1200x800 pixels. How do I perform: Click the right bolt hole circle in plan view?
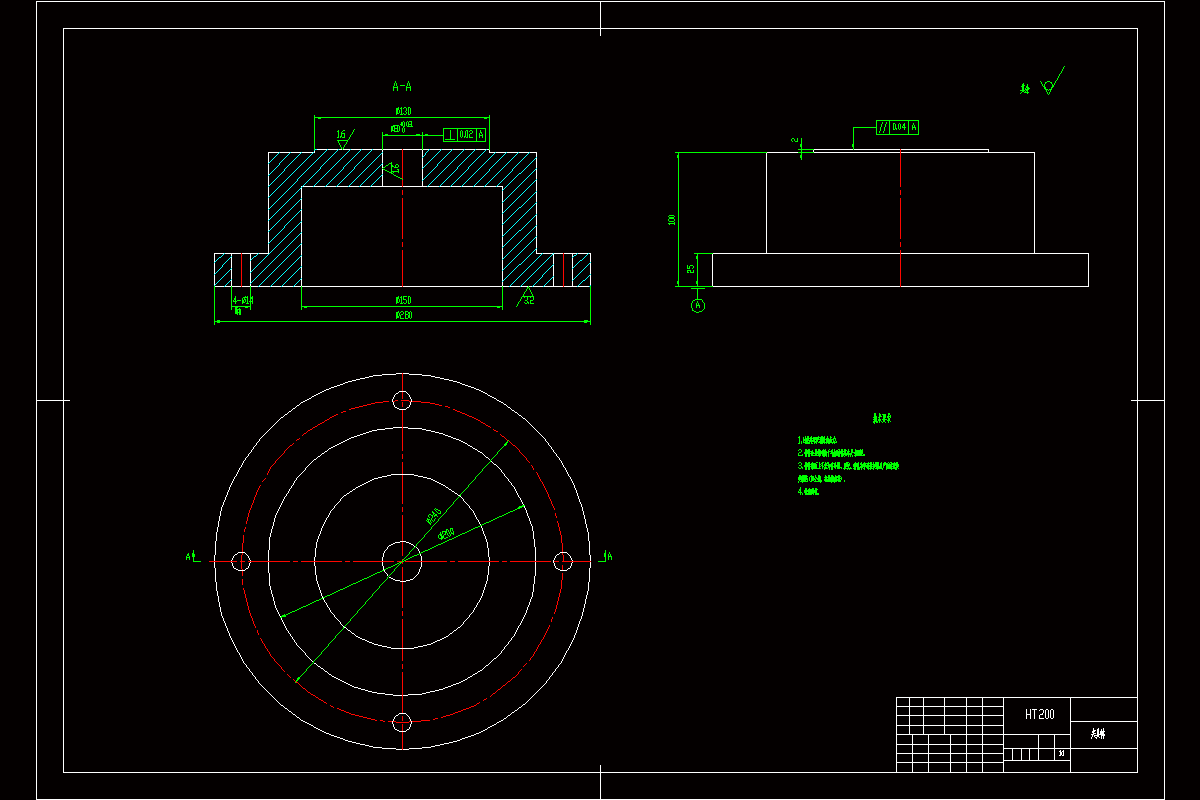[563, 561]
